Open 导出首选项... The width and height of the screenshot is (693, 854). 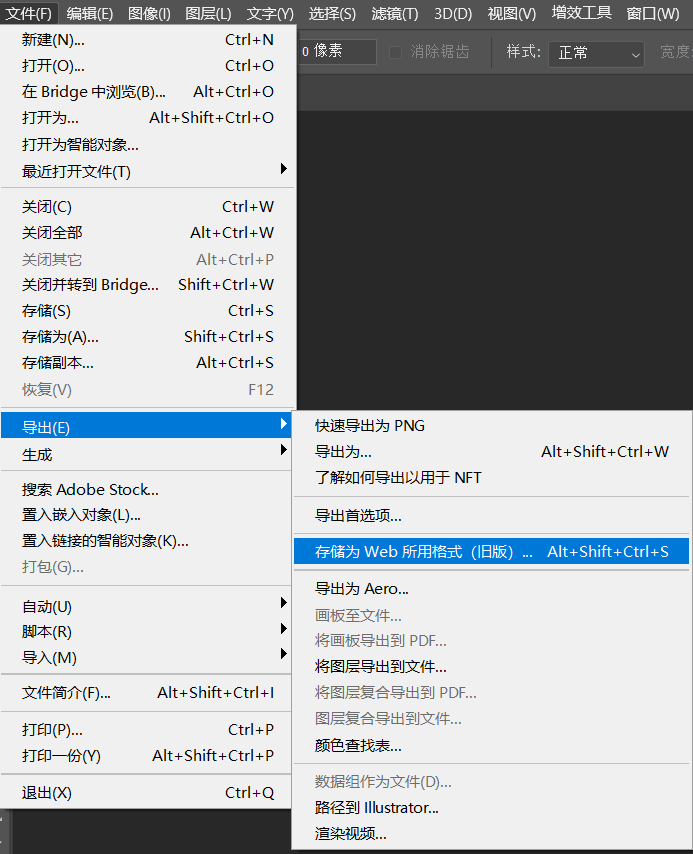tap(491, 515)
